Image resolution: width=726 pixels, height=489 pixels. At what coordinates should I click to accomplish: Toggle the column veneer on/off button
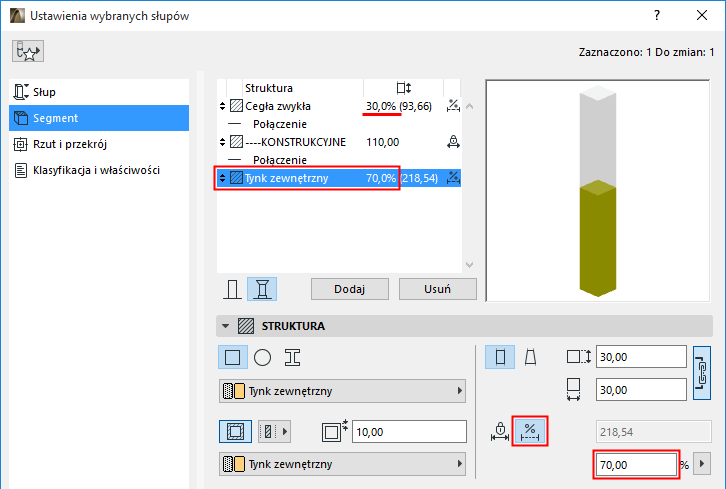(235, 432)
